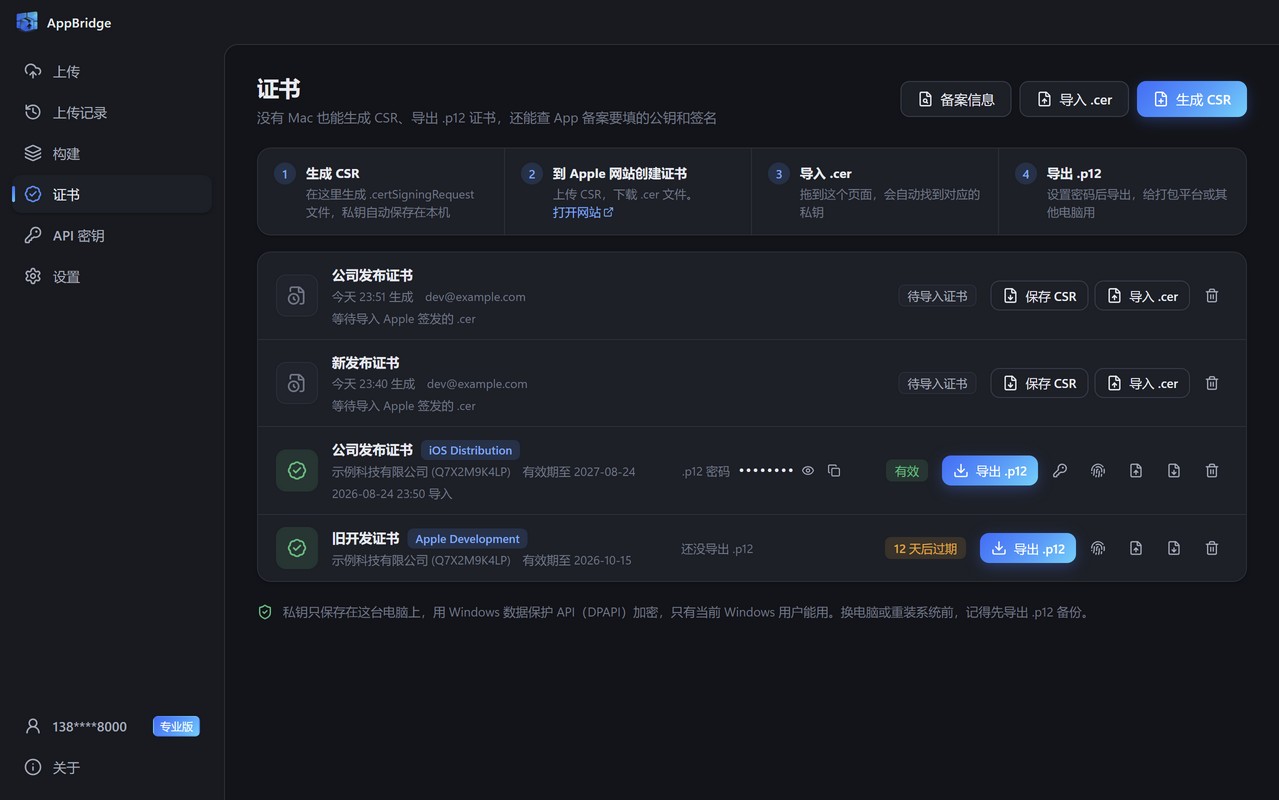Click file-upload icon in iOS Distribution row
1279x800 pixels.
point(1136,471)
